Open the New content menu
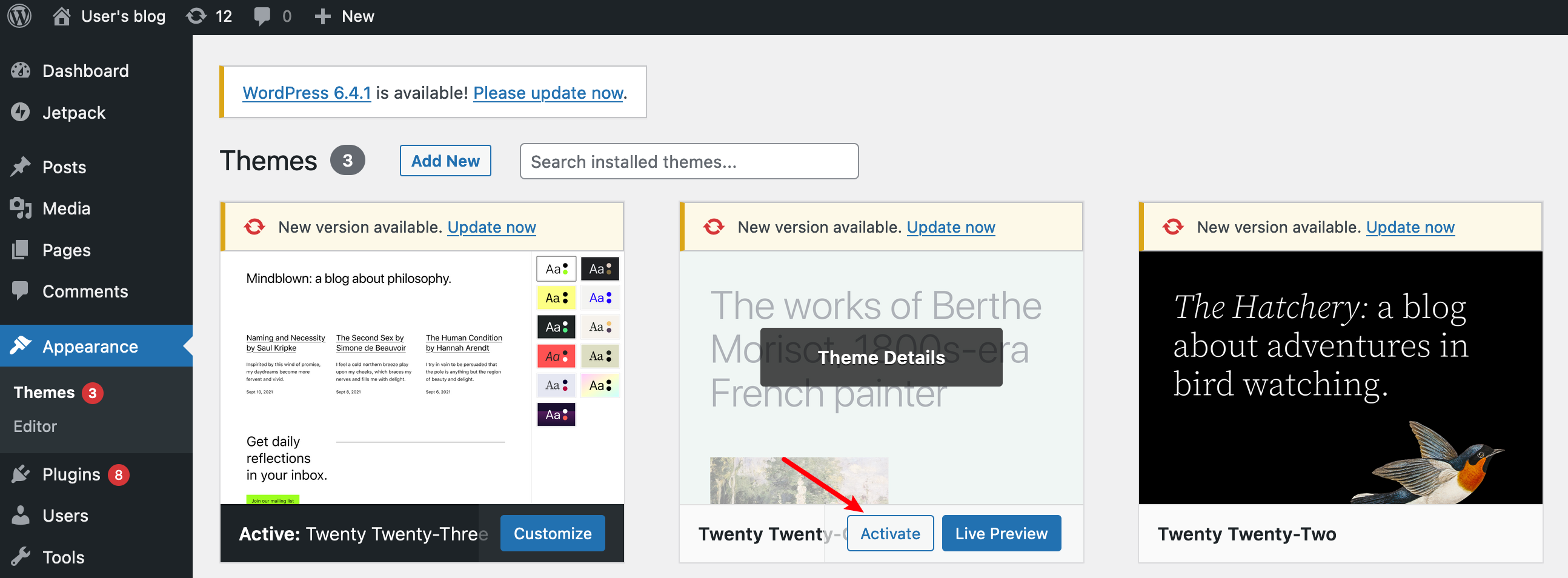Viewport: 1568px width, 578px height. point(345,16)
